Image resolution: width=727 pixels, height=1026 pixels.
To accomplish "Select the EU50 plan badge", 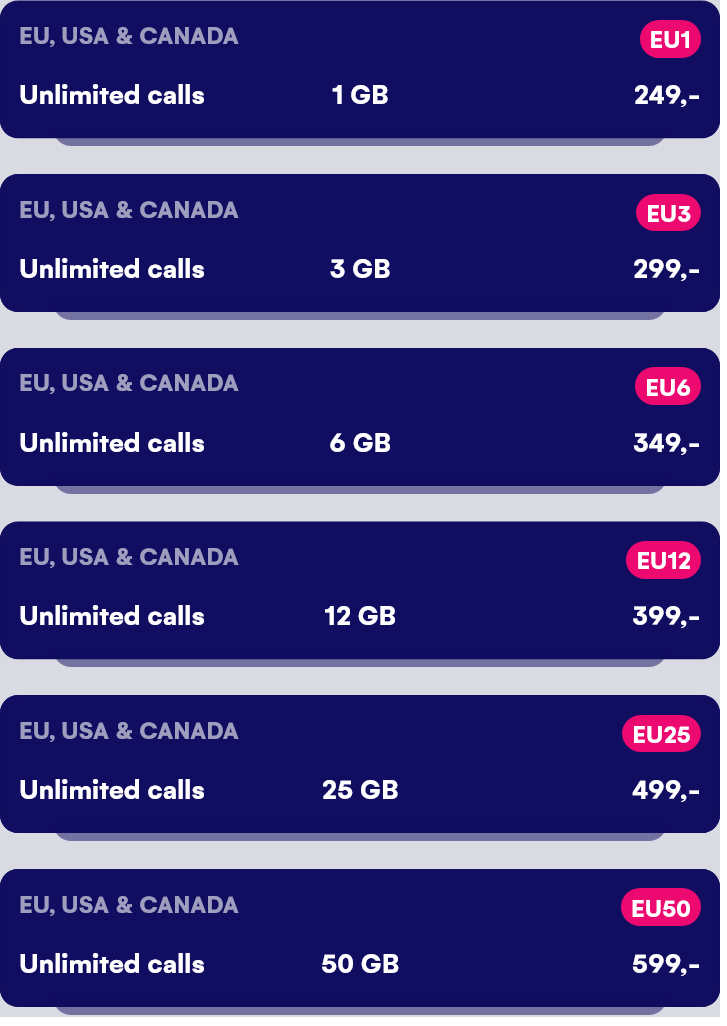I will pyautogui.click(x=661, y=908).
